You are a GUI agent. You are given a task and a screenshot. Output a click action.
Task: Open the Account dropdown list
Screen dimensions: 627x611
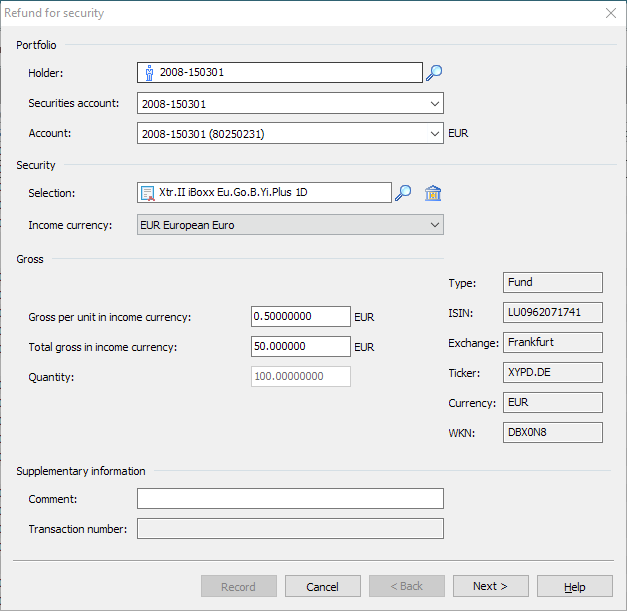tap(434, 133)
